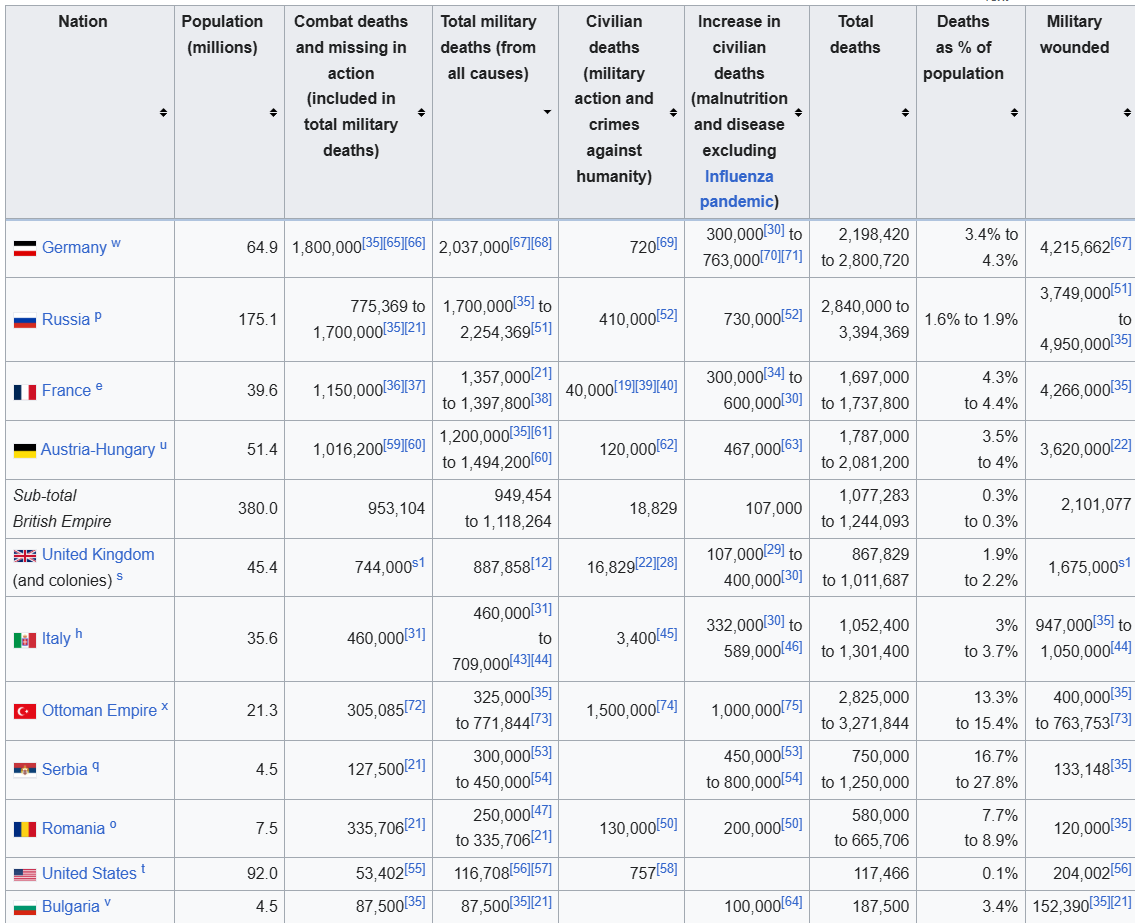Image resolution: width=1135 pixels, height=923 pixels.
Task: Click the Austria-Hungary flag icon
Action: (25, 450)
